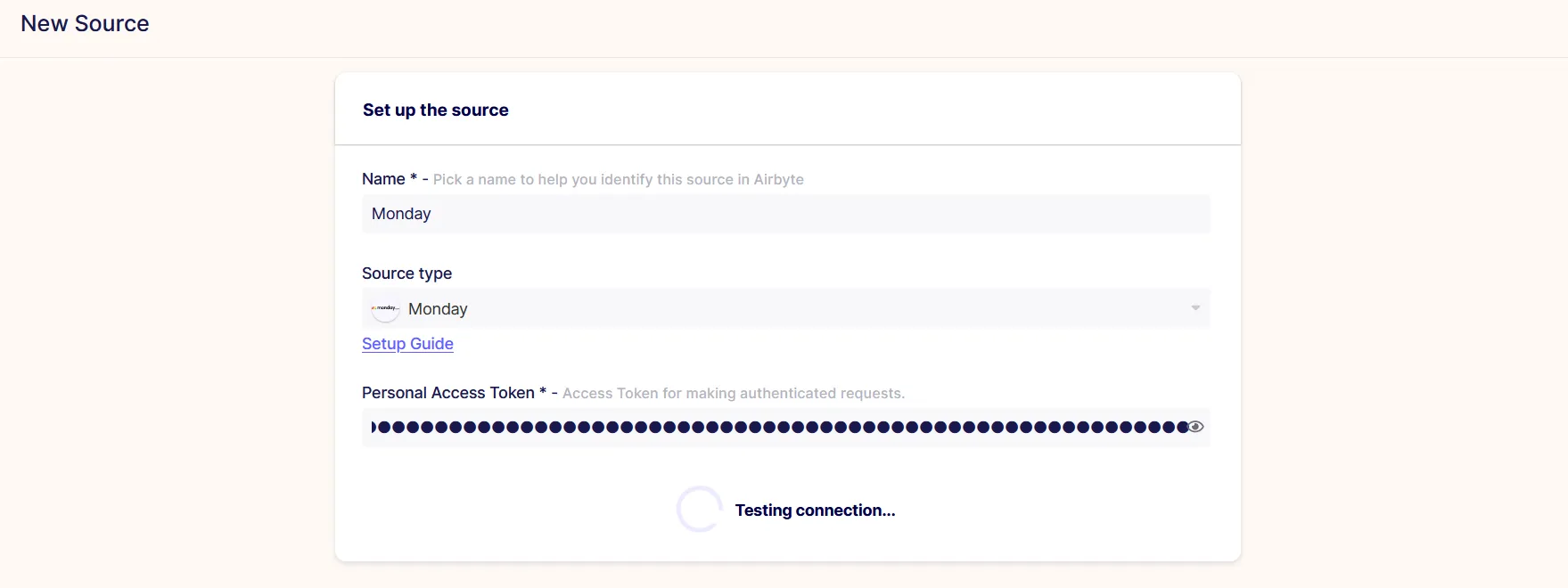Select the Set up the source heading
This screenshot has height=588, width=1568.
point(435,110)
